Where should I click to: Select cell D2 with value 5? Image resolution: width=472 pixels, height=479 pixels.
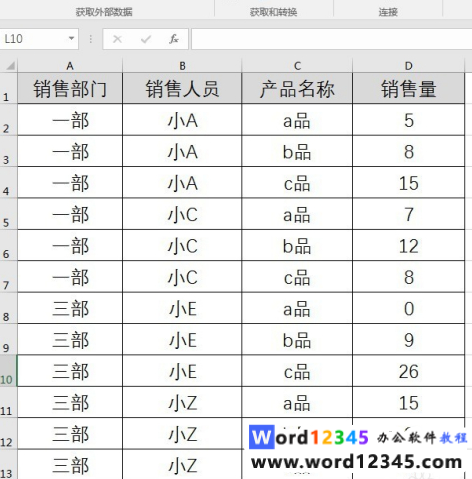[x=408, y=120]
